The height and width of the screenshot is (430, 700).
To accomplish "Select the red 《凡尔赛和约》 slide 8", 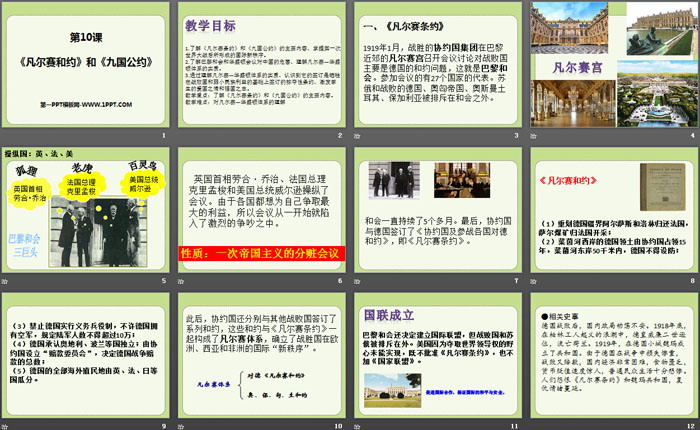I will pyautogui.click(x=614, y=210).
